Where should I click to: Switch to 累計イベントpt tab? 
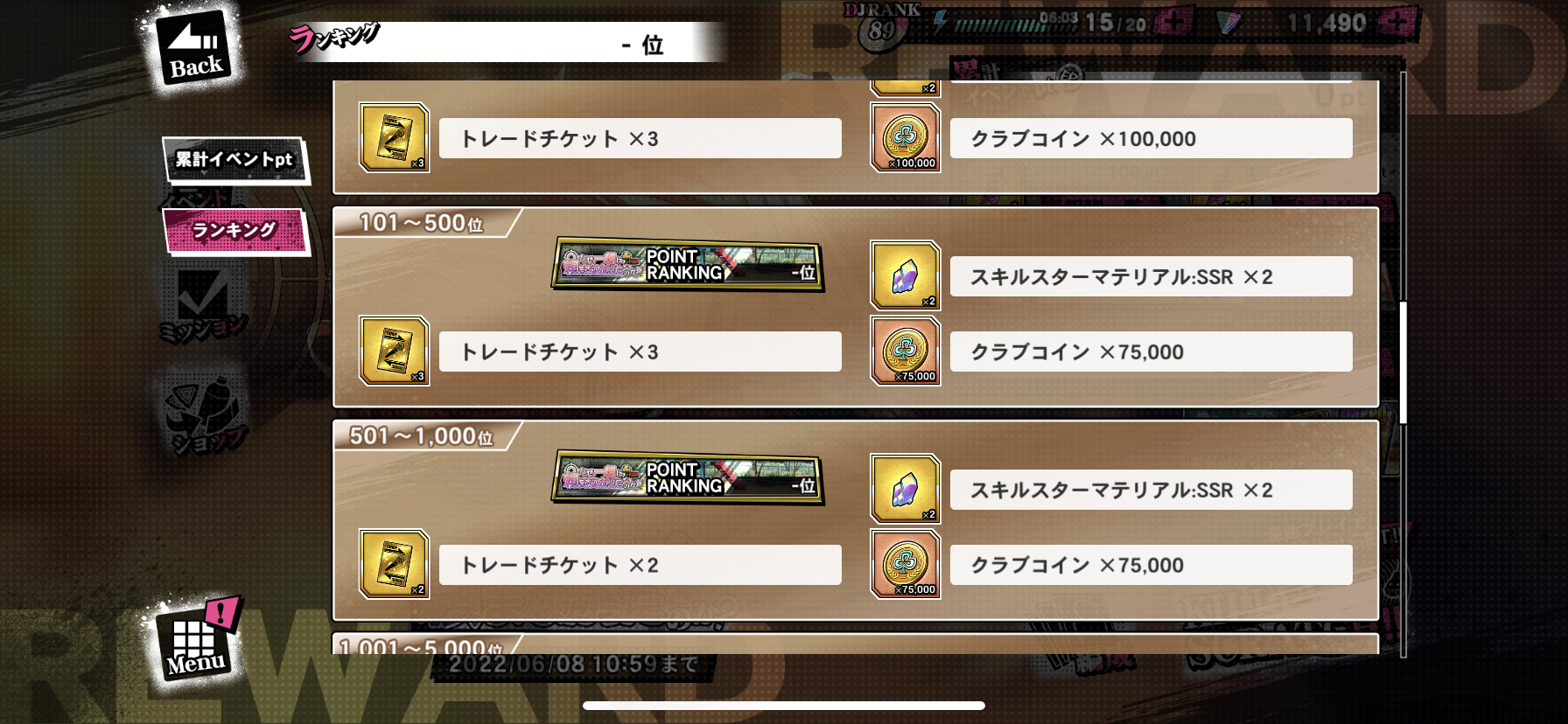click(x=234, y=160)
